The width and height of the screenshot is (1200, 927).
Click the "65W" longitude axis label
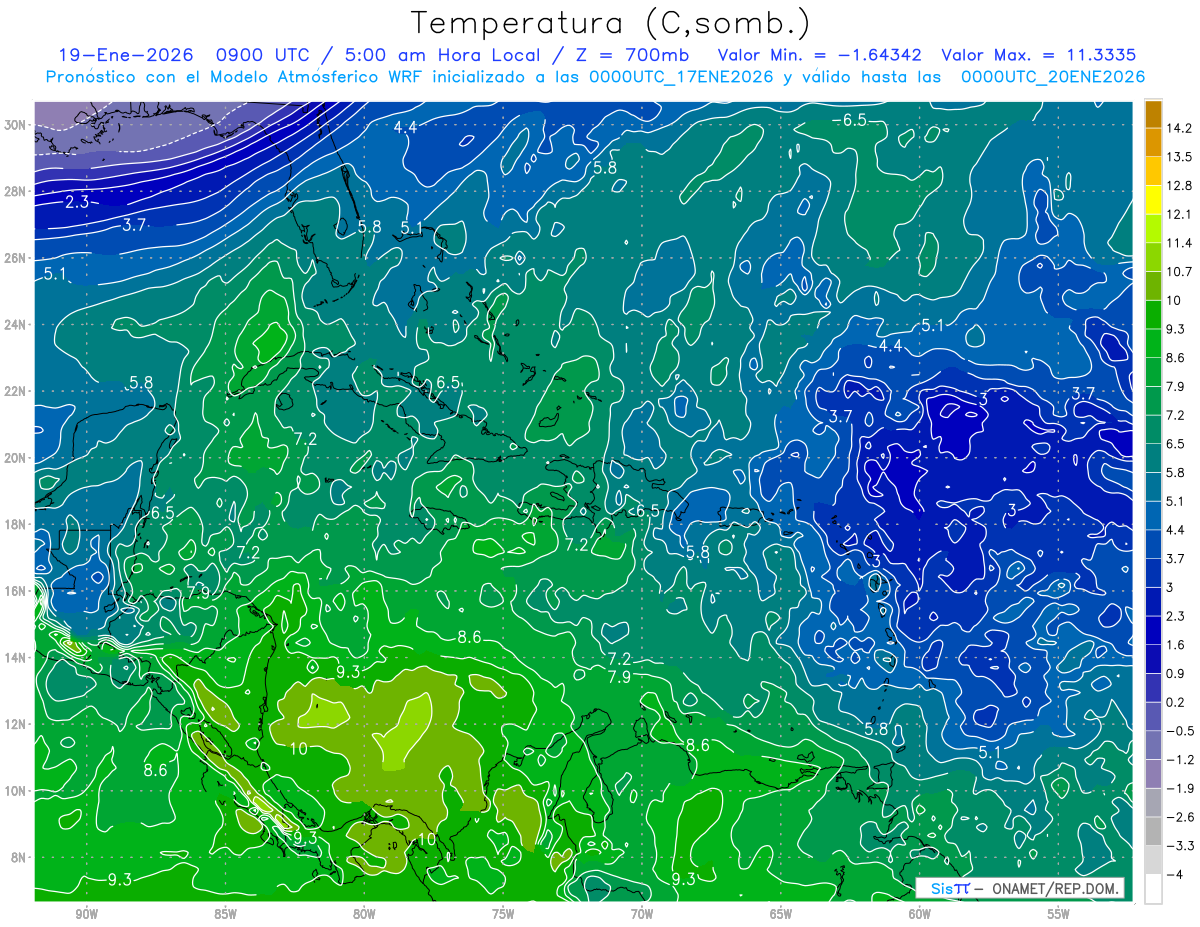pyautogui.click(x=781, y=914)
